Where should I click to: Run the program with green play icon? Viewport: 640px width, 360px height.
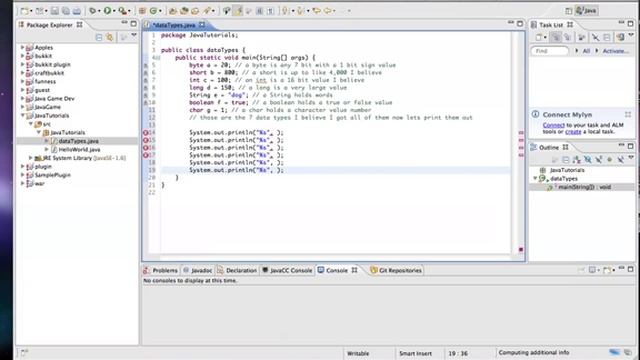(107, 11)
